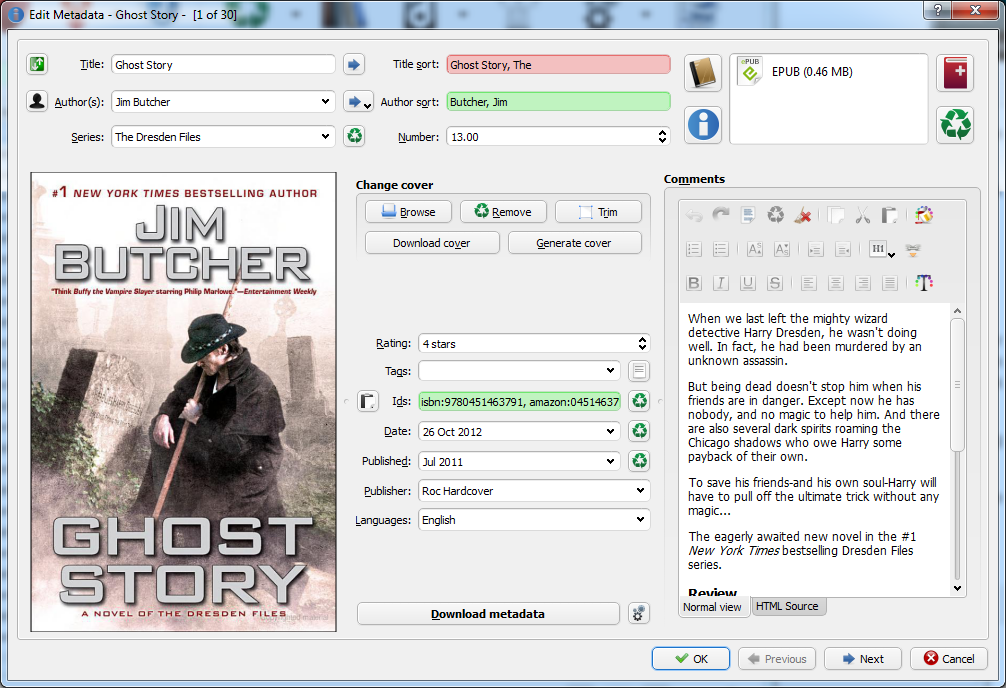Image resolution: width=1006 pixels, height=688 pixels.
Task: Clear Date with the green recycle icon
Action: pos(639,431)
